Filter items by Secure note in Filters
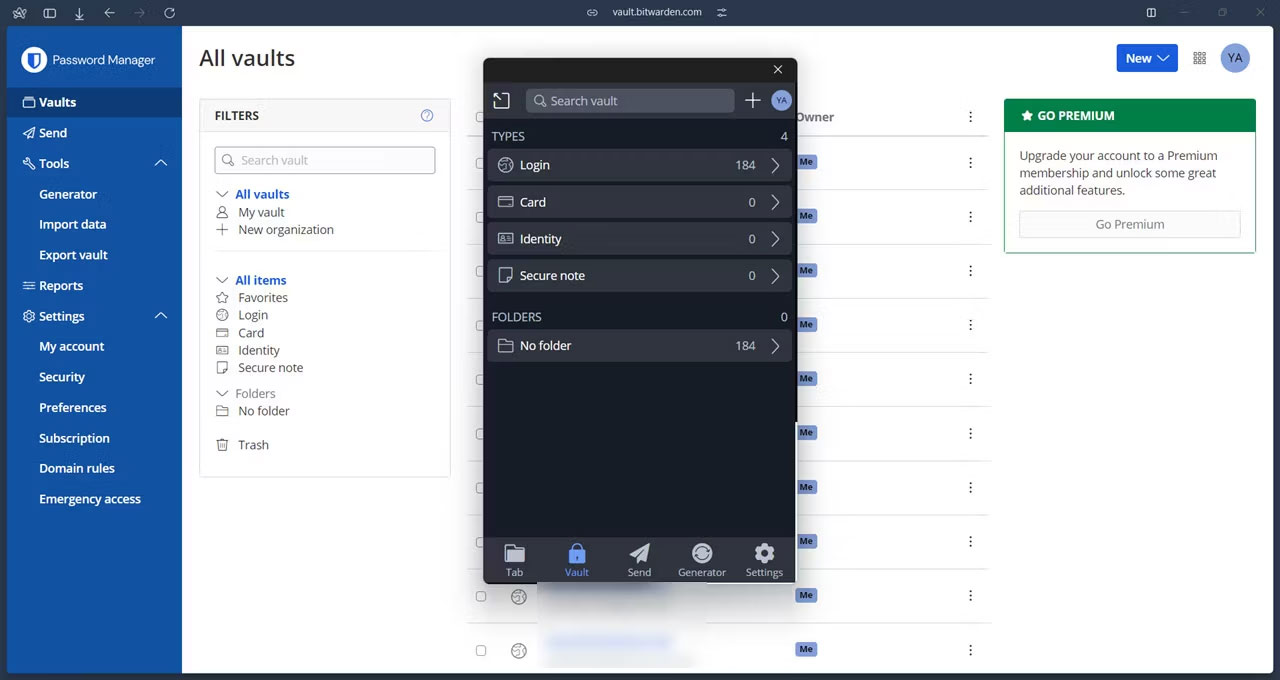 click(x=270, y=368)
